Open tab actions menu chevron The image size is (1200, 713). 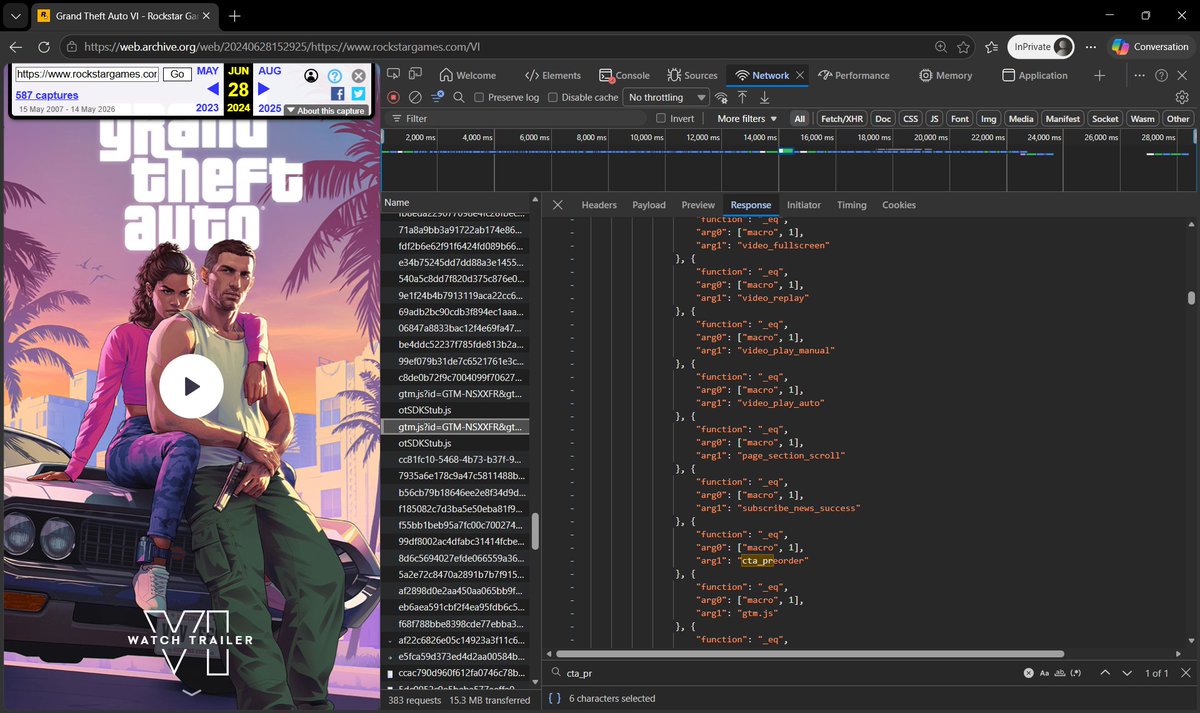pyautogui.click(x=15, y=16)
